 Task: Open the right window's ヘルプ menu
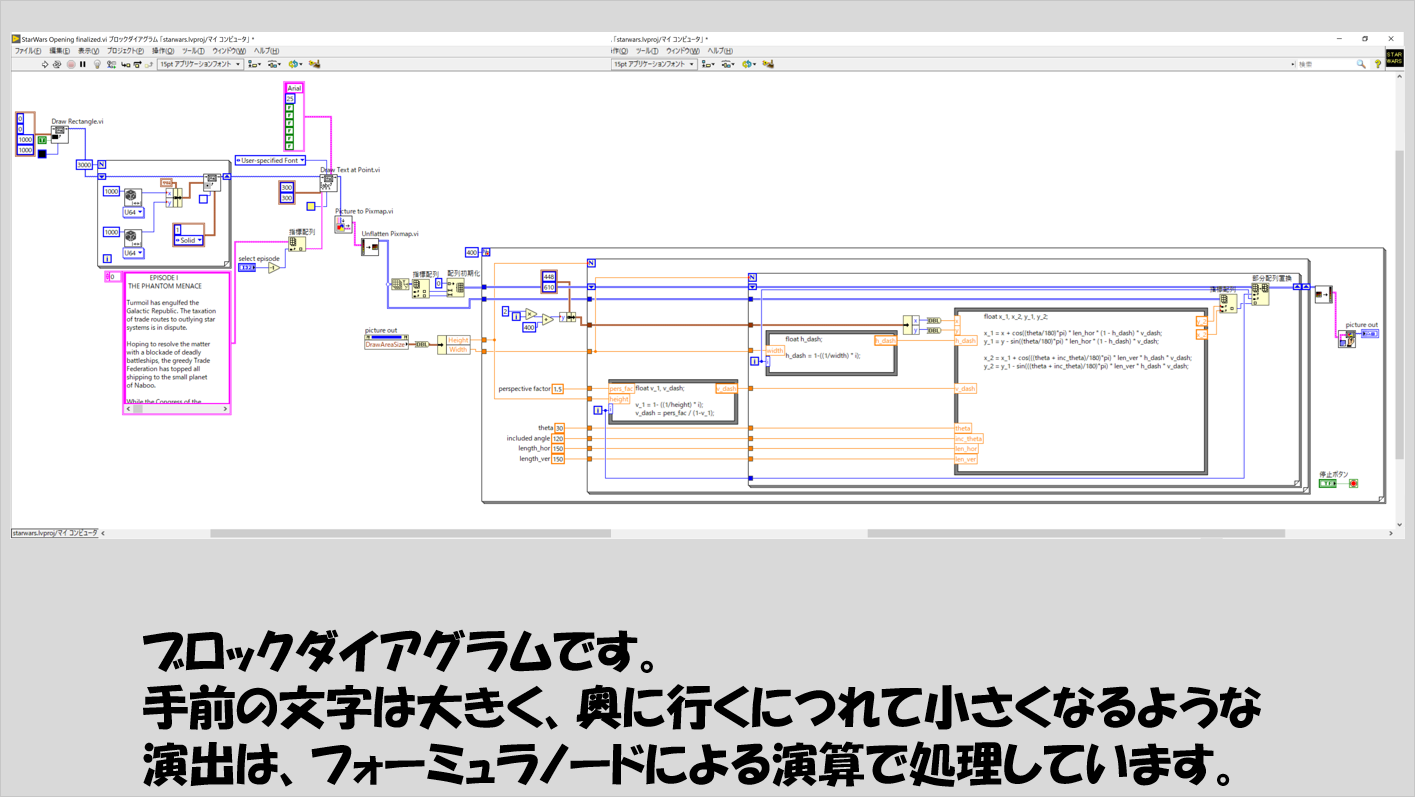tap(720, 51)
